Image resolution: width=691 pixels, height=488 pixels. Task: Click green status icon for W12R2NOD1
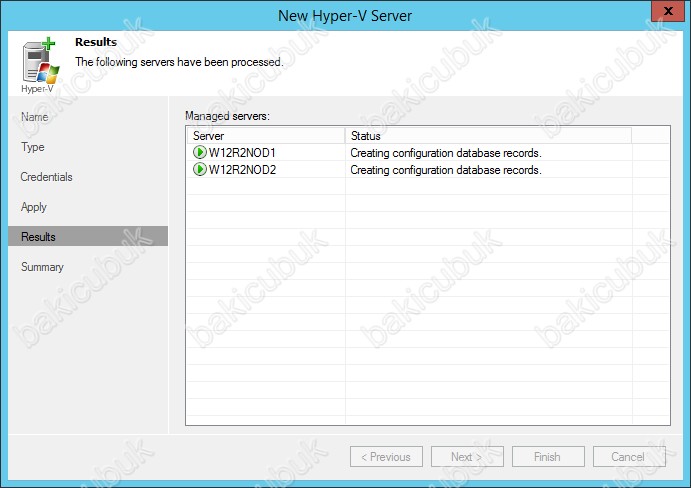click(199, 153)
